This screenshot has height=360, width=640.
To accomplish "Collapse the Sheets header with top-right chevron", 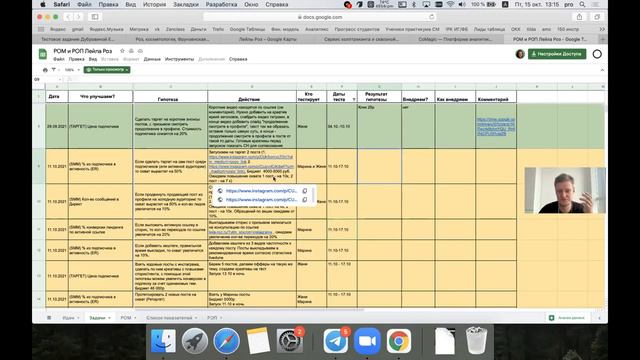I will [x=602, y=70].
